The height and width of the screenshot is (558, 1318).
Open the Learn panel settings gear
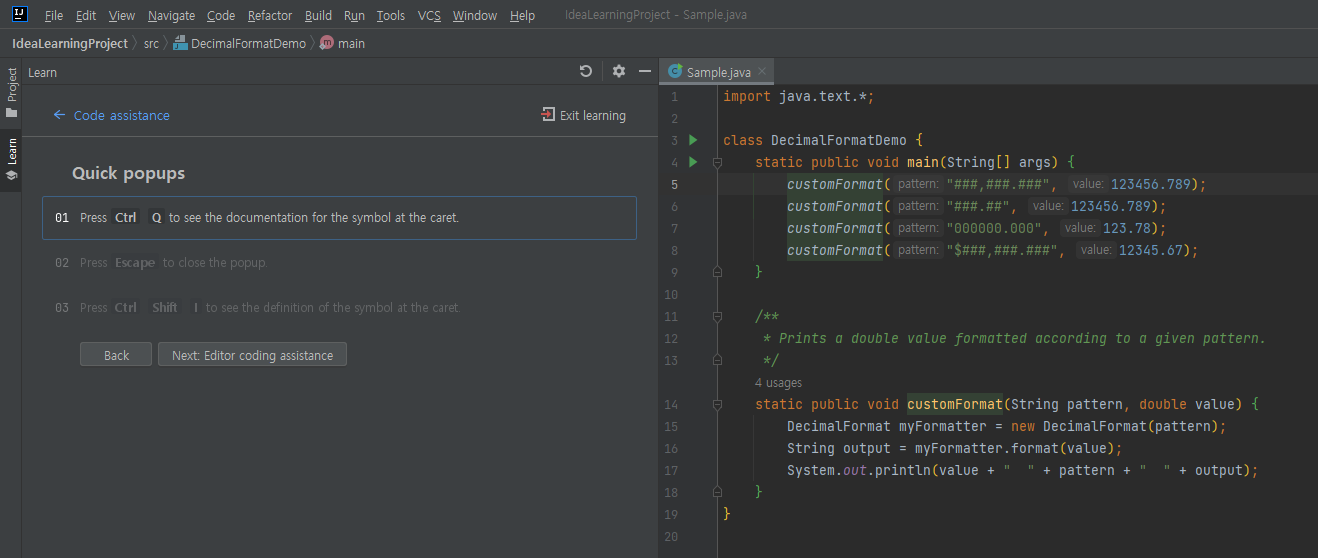coord(619,71)
